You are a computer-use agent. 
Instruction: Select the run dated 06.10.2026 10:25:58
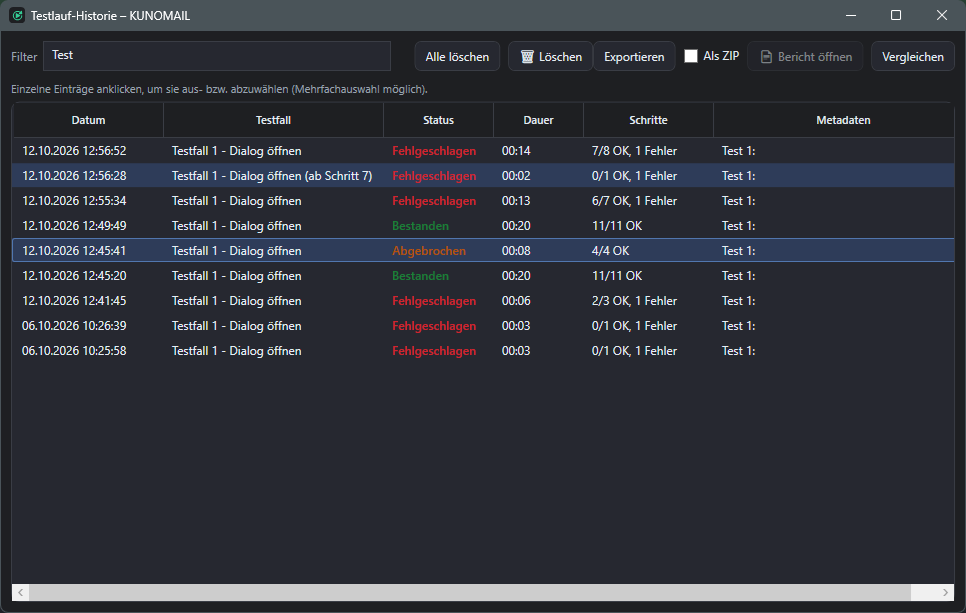[x=483, y=351]
